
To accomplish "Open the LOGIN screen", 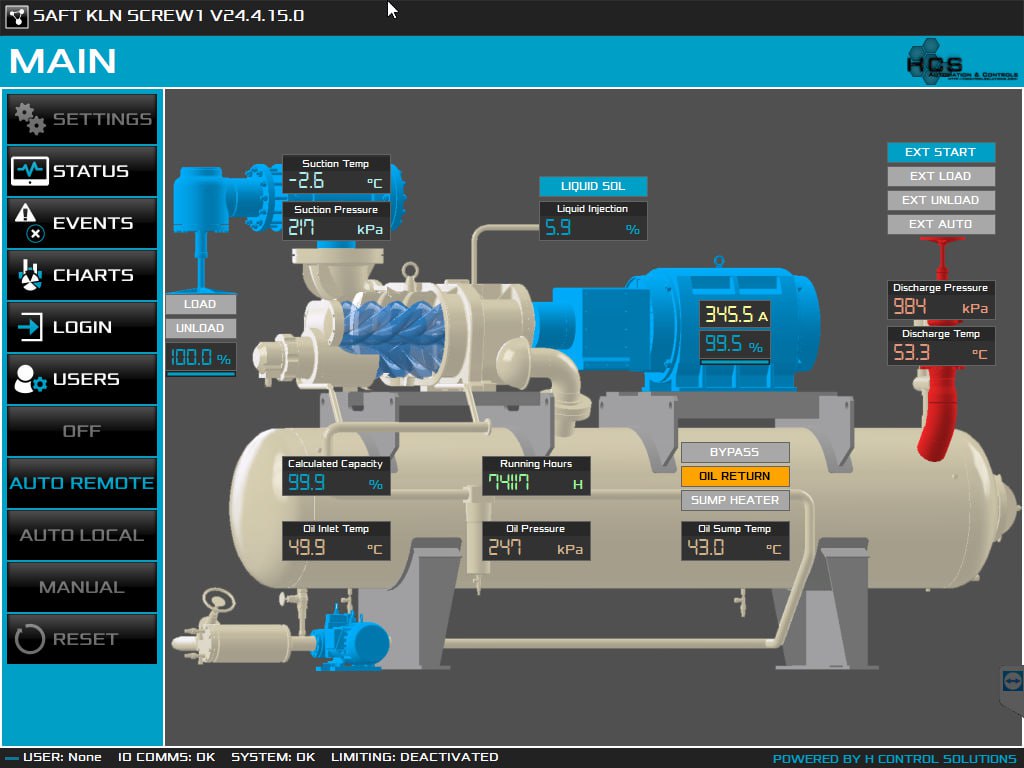I will (82, 327).
